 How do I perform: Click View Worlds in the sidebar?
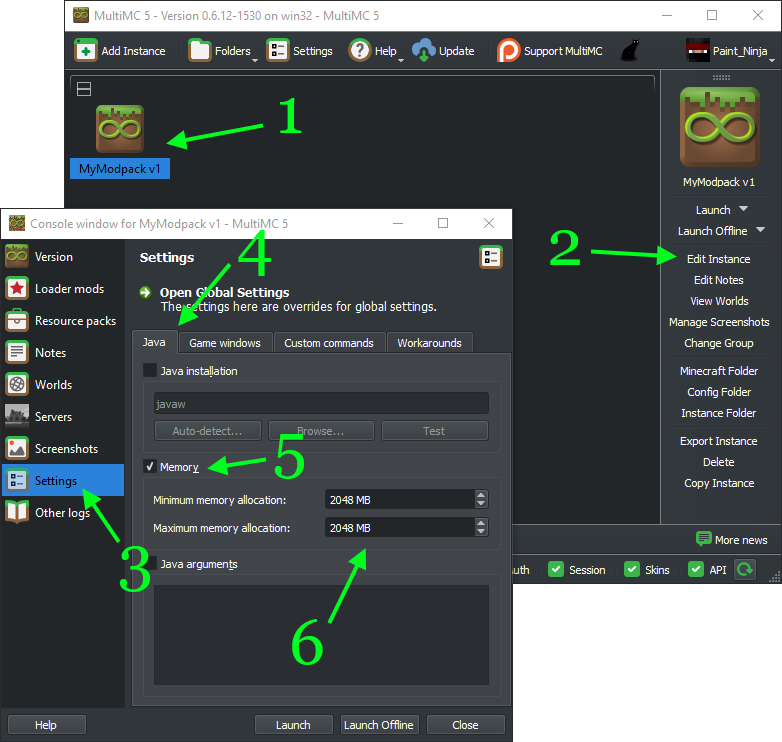(719, 301)
